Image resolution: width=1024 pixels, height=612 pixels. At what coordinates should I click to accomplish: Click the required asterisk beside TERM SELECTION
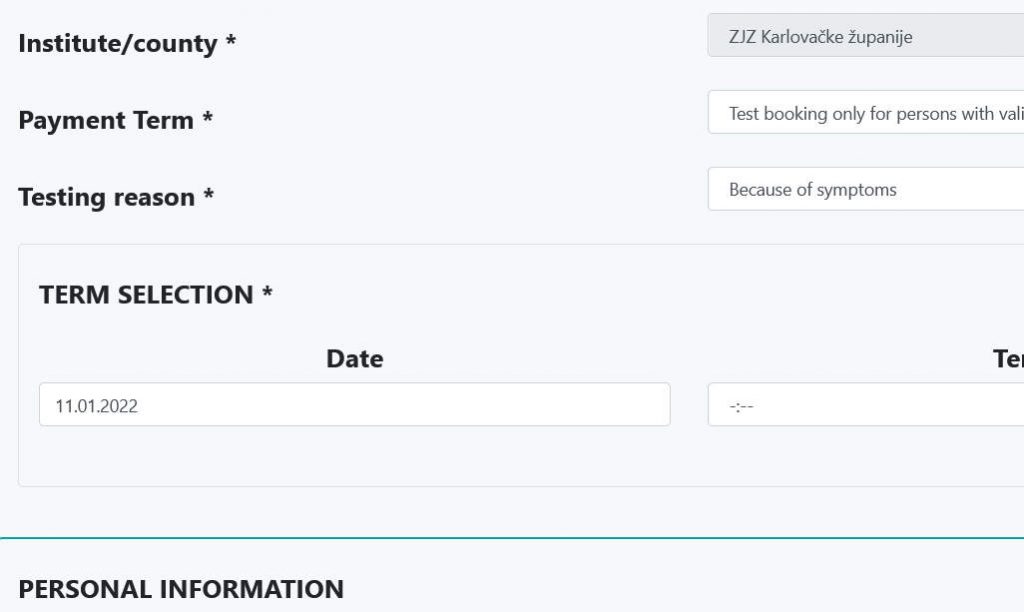[267, 293]
